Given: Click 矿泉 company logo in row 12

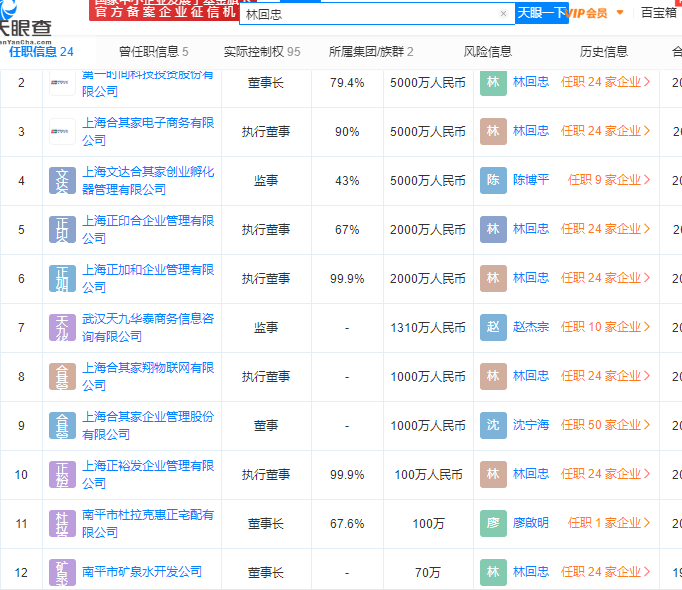Looking at the screenshot, I should tap(62, 572).
